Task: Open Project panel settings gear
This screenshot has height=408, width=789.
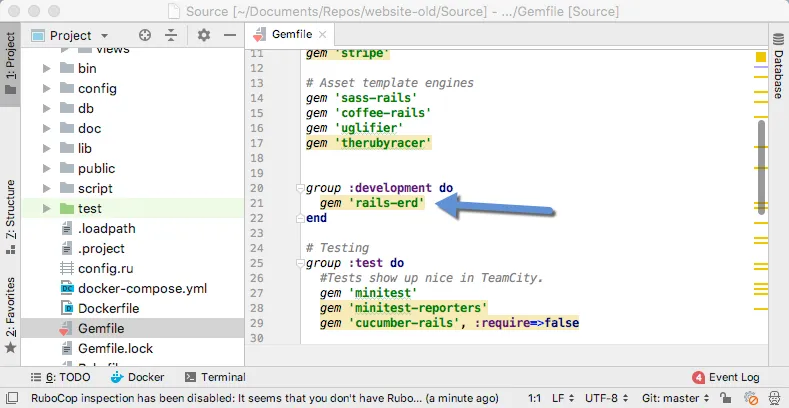Action: pos(204,35)
